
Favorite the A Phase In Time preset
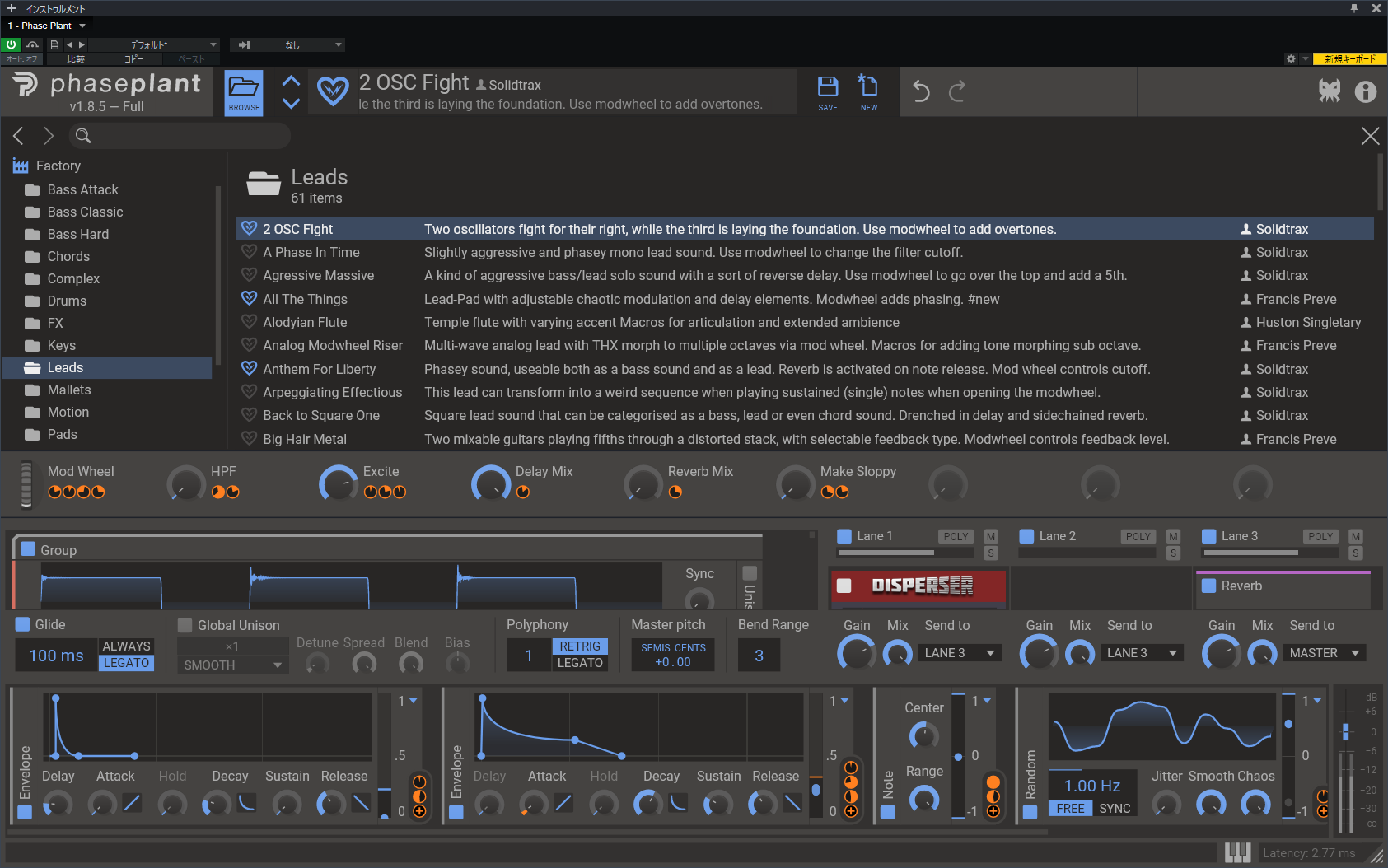[249, 252]
